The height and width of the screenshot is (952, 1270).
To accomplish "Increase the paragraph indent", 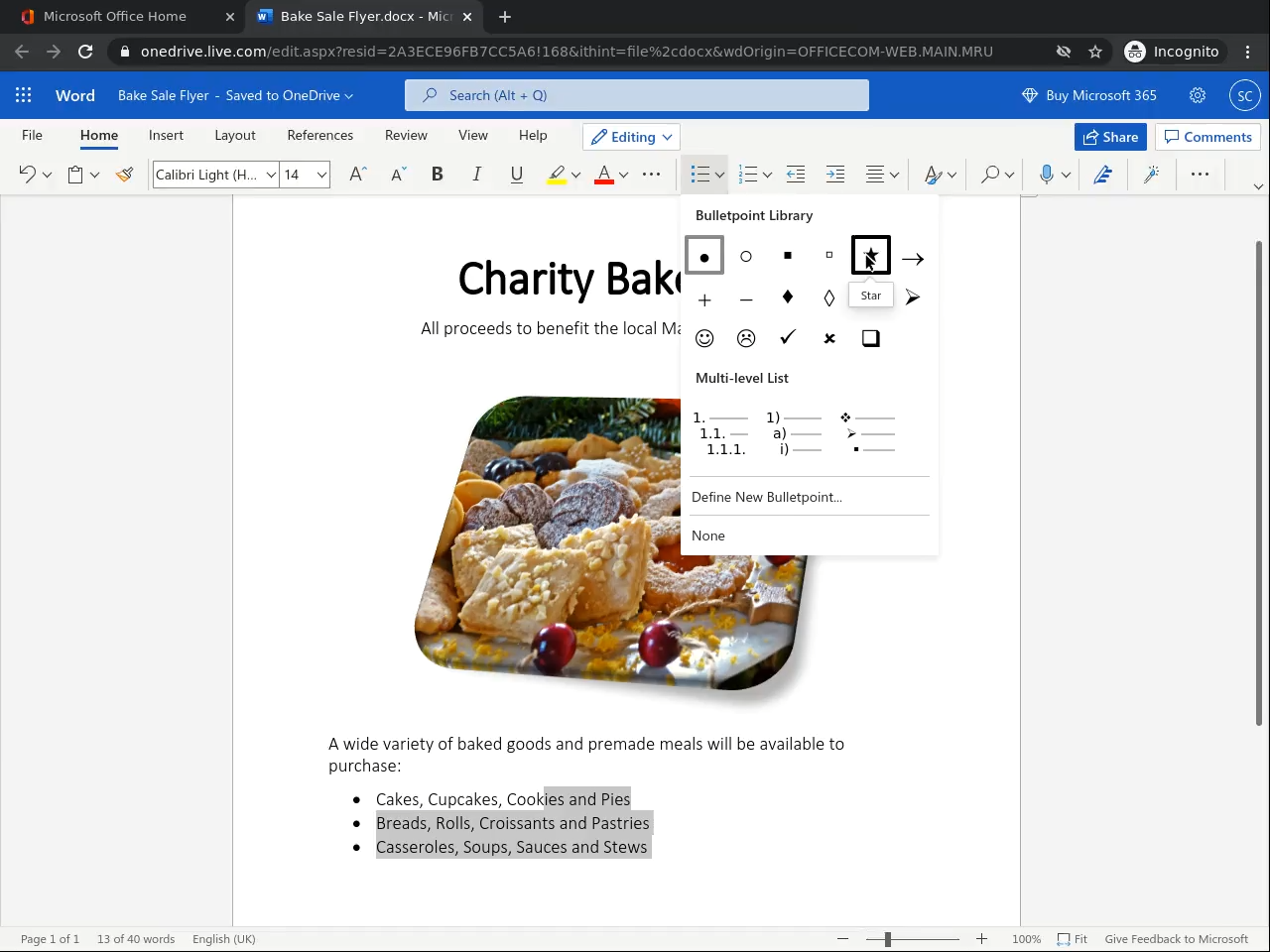I will [835, 175].
